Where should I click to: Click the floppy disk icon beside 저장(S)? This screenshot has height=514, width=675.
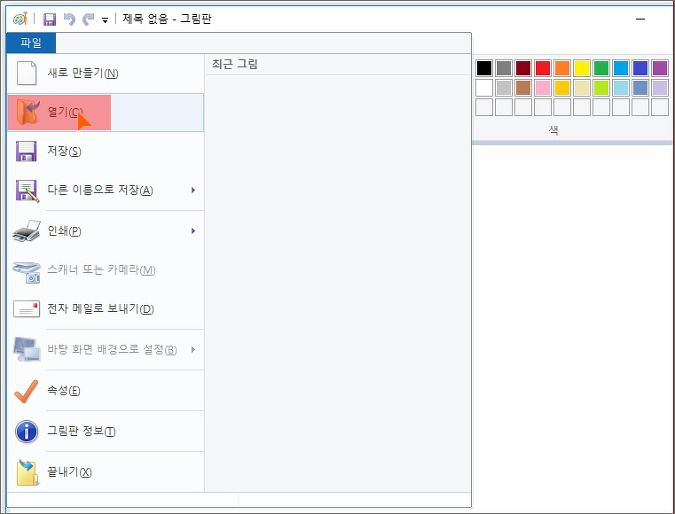(26, 151)
